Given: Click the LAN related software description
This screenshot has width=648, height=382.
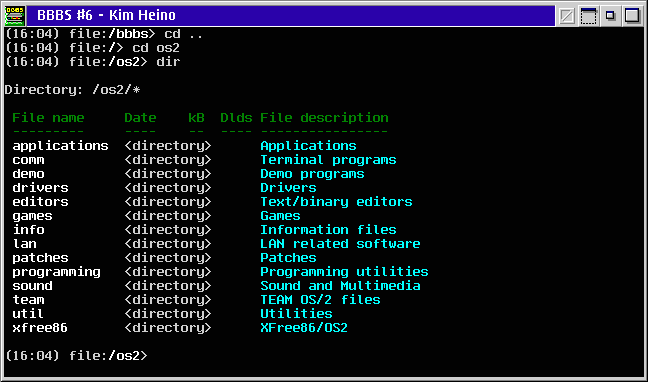Looking at the screenshot, I should (340, 244).
